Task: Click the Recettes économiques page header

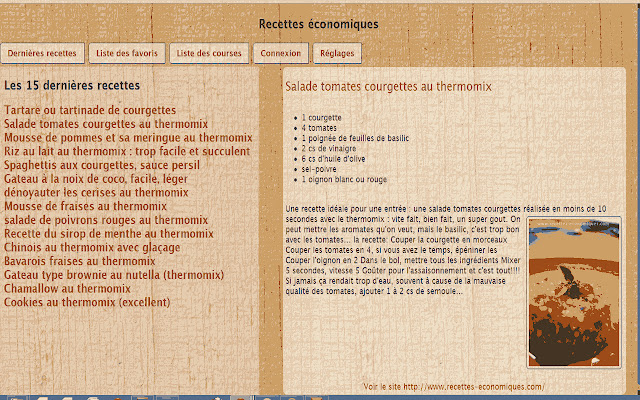Action: pos(318,24)
